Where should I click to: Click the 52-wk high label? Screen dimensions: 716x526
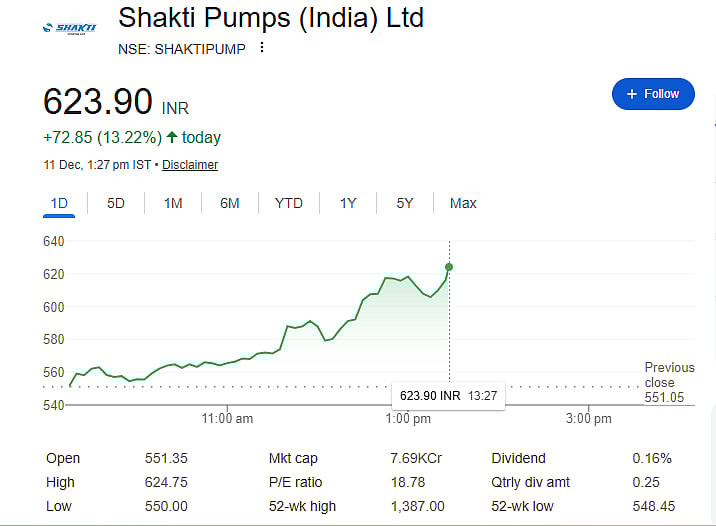tap(302, 507)
